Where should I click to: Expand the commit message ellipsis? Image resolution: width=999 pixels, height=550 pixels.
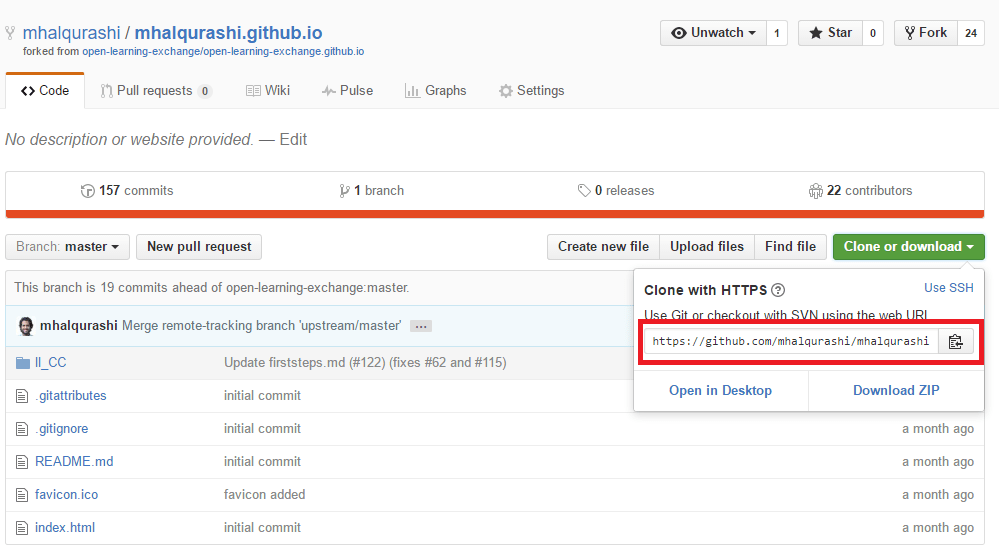(x=421, y=326)
